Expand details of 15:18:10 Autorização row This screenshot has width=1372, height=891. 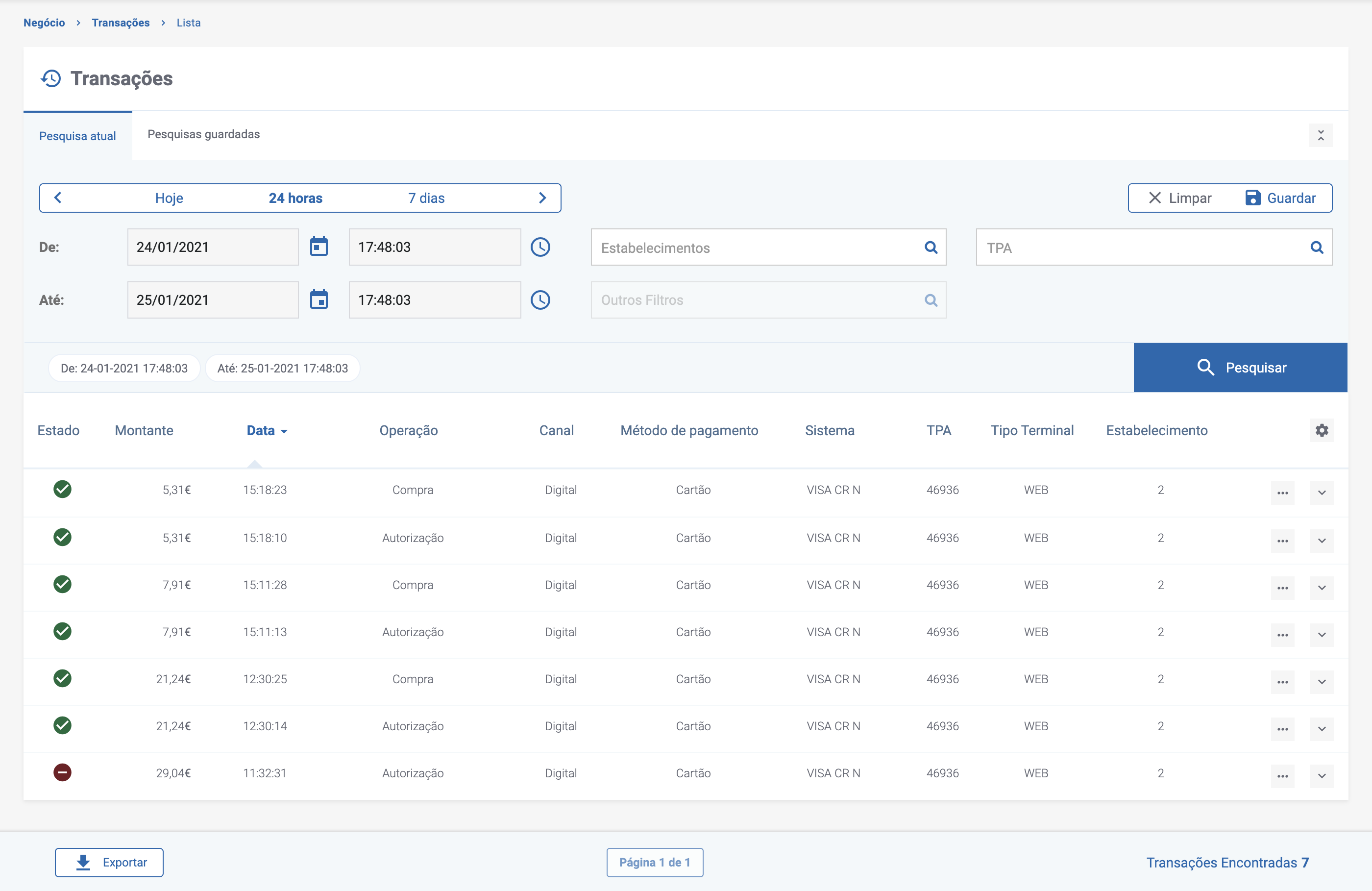click(1321, 541)
